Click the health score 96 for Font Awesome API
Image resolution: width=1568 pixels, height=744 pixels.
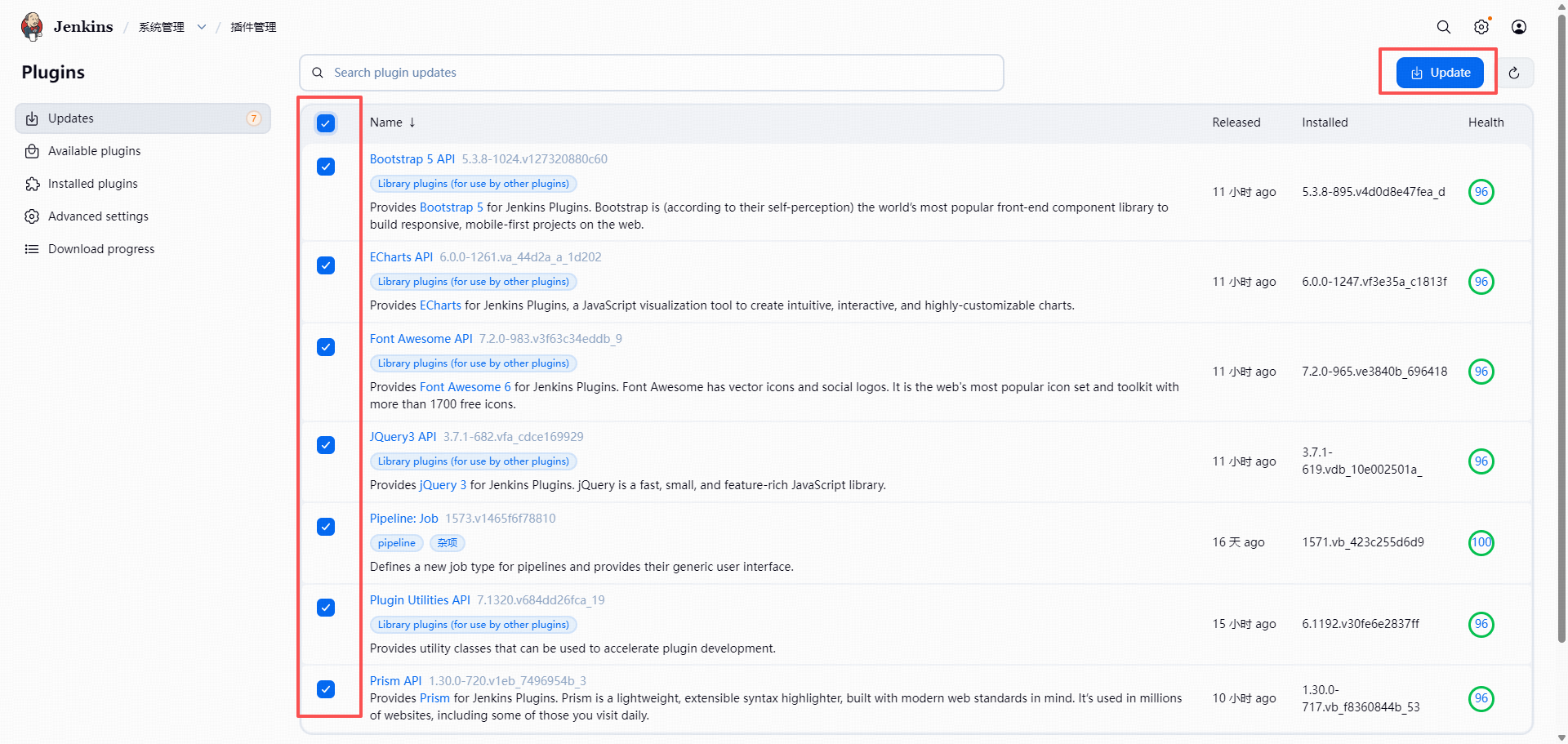coord(1481,372)
